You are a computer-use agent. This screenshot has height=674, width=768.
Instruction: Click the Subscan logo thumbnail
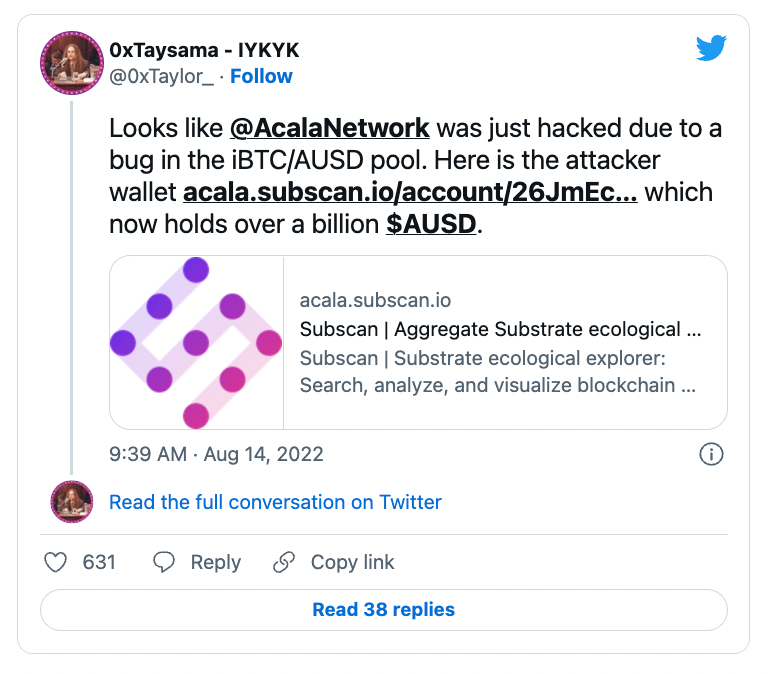(x=197, y=342)
